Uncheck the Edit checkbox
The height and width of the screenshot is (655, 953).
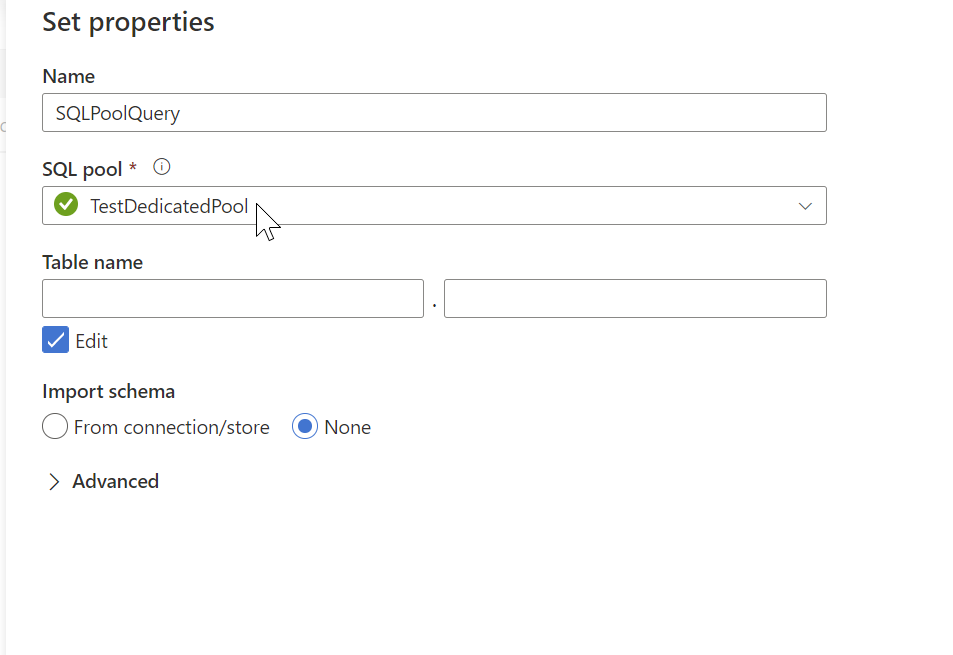(55, 340)
